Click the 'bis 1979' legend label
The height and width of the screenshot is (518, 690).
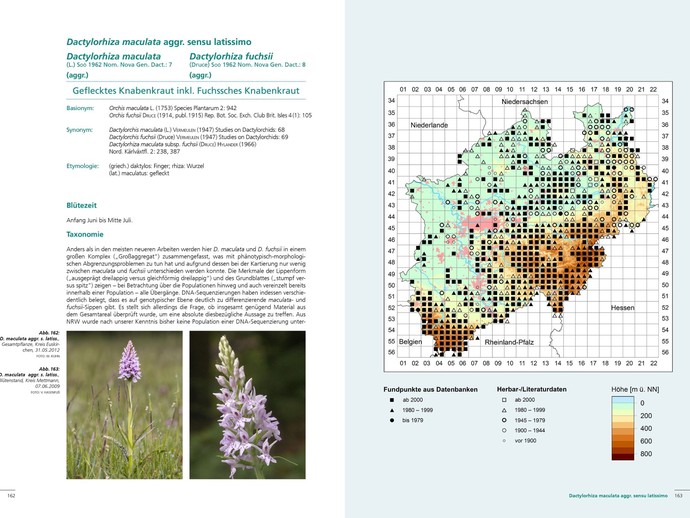[413, 420]
